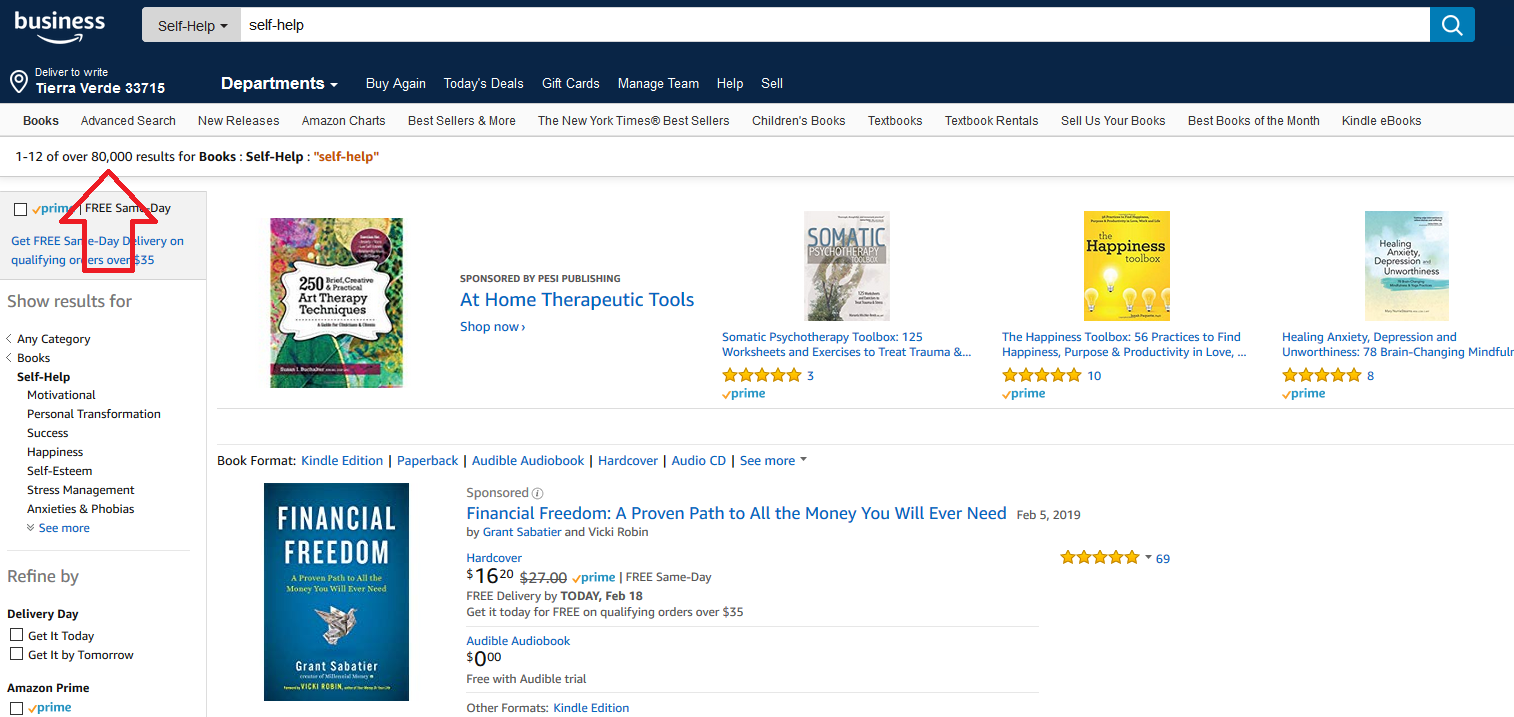
Task: Click the delivery location pin icon
Action: (x=18, y=81)
